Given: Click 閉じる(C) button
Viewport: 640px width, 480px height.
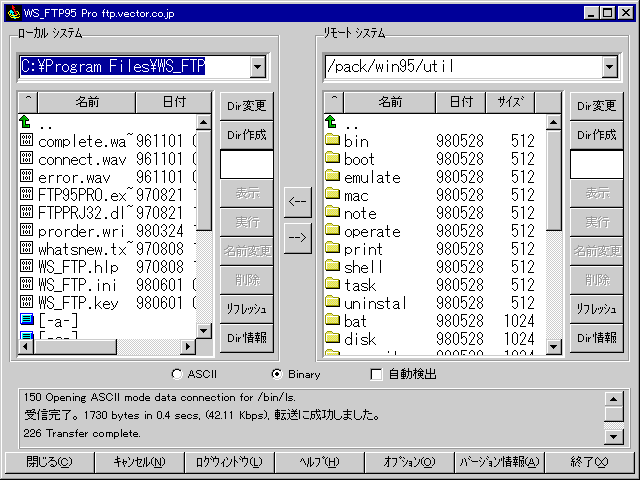Looking at the screenshot, I should pos(49,462).
